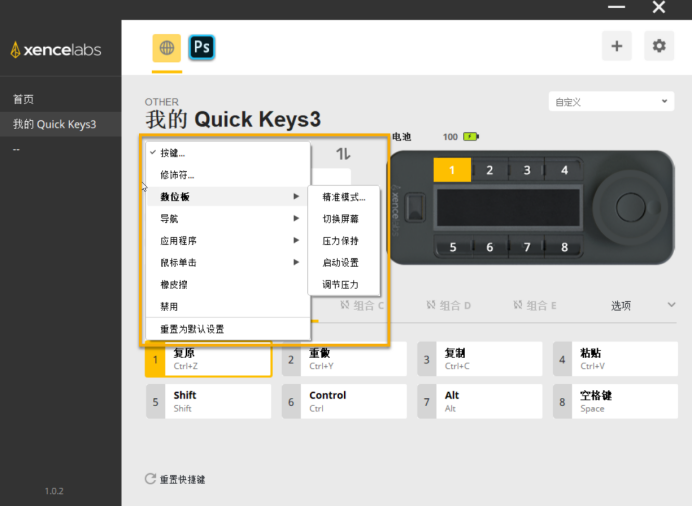
Task: Choose 修饰符... from the context menu
Action: [228, 175]
